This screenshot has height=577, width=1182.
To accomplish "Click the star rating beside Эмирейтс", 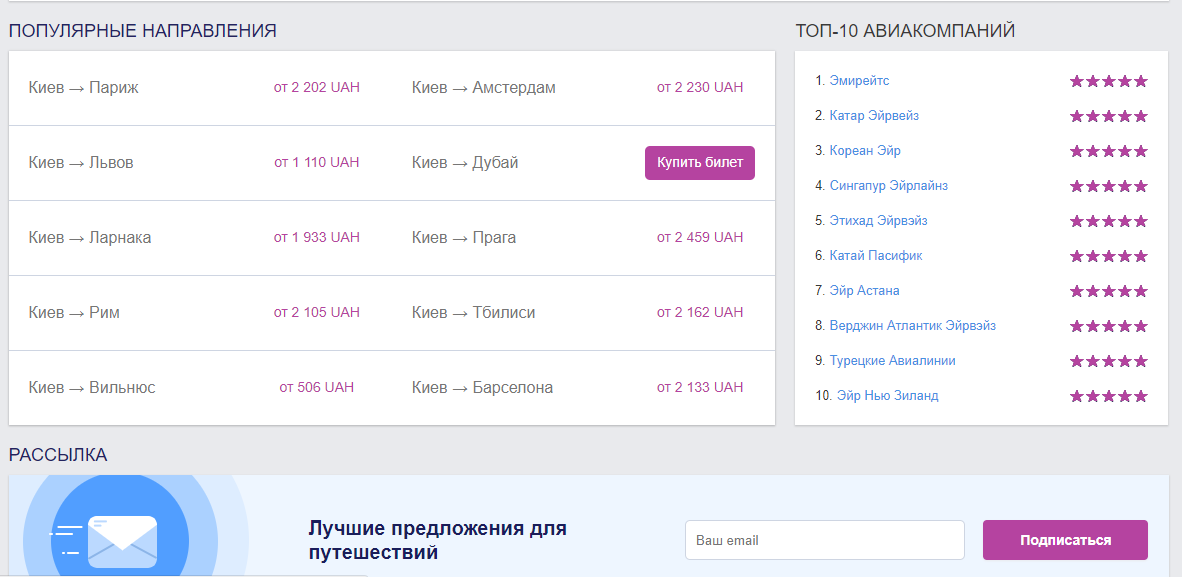I will click(x=1108, y=81).
